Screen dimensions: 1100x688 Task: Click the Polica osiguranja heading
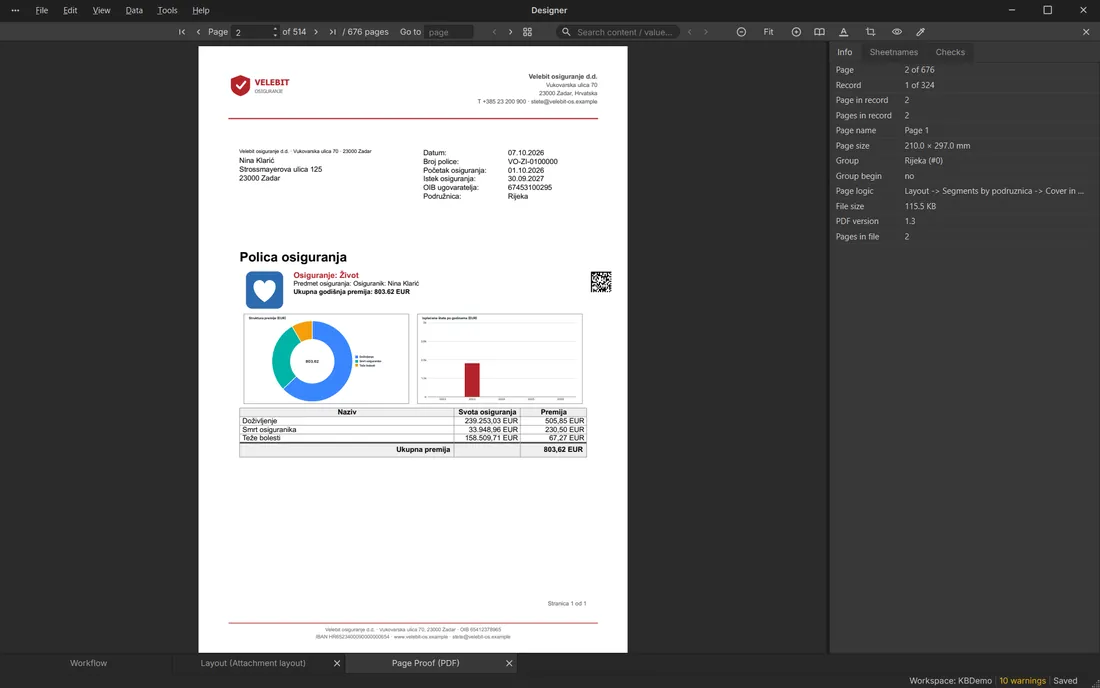[293, 257]
